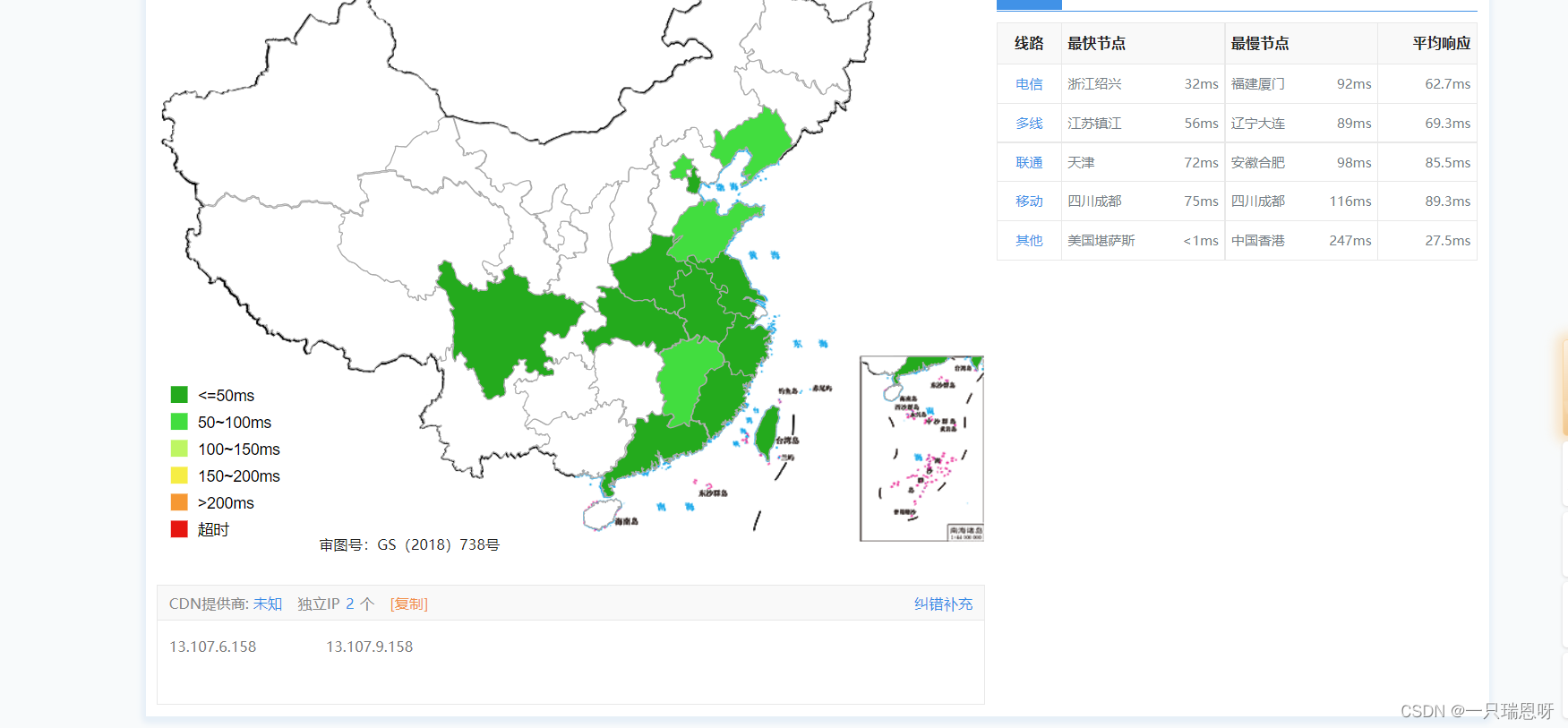
Task: Click the 150~200ms yellow legend swatch
Action: (x=179, y=475)
